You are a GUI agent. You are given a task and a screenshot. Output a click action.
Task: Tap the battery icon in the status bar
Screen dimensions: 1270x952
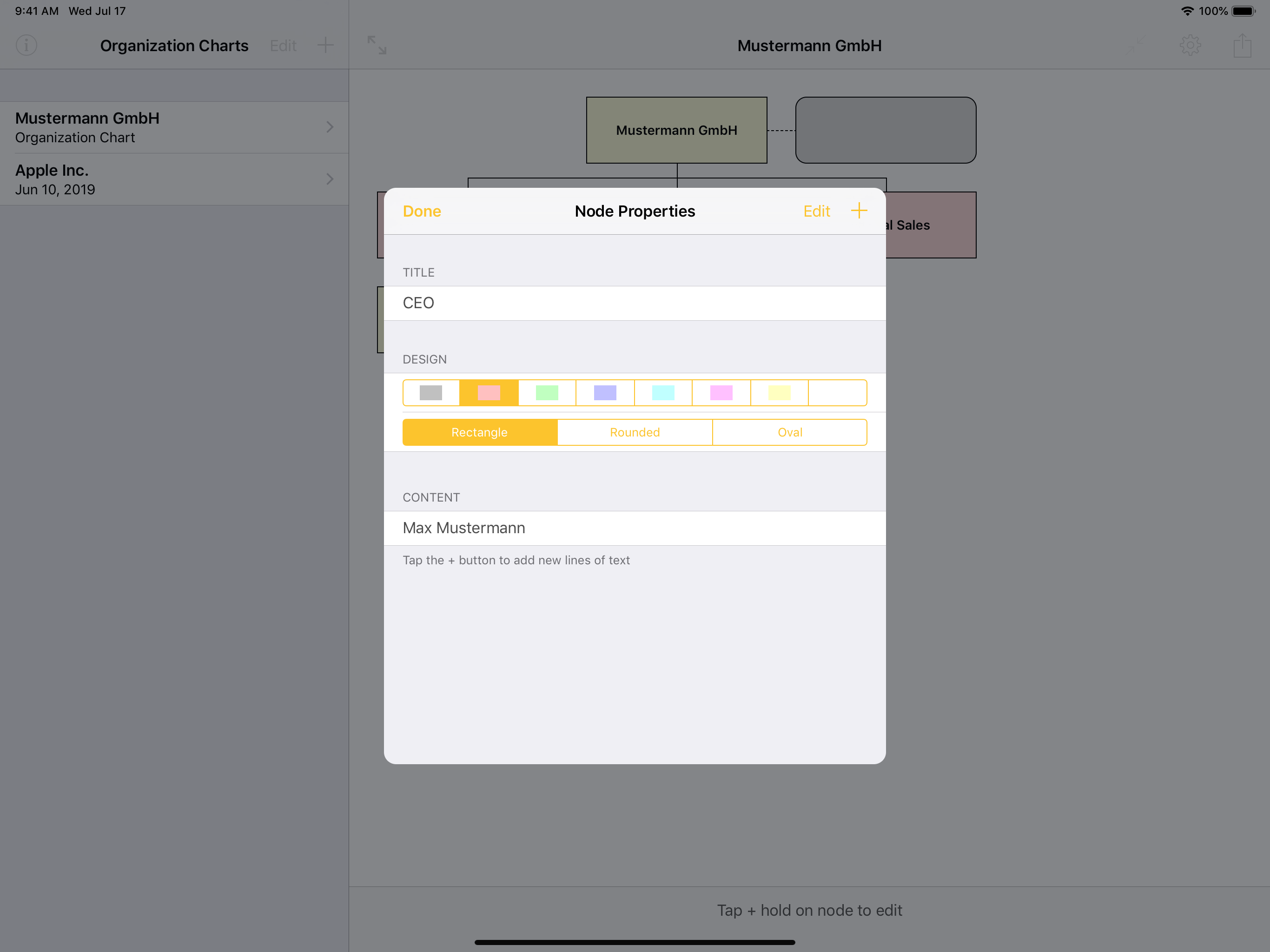[1244, 11]
